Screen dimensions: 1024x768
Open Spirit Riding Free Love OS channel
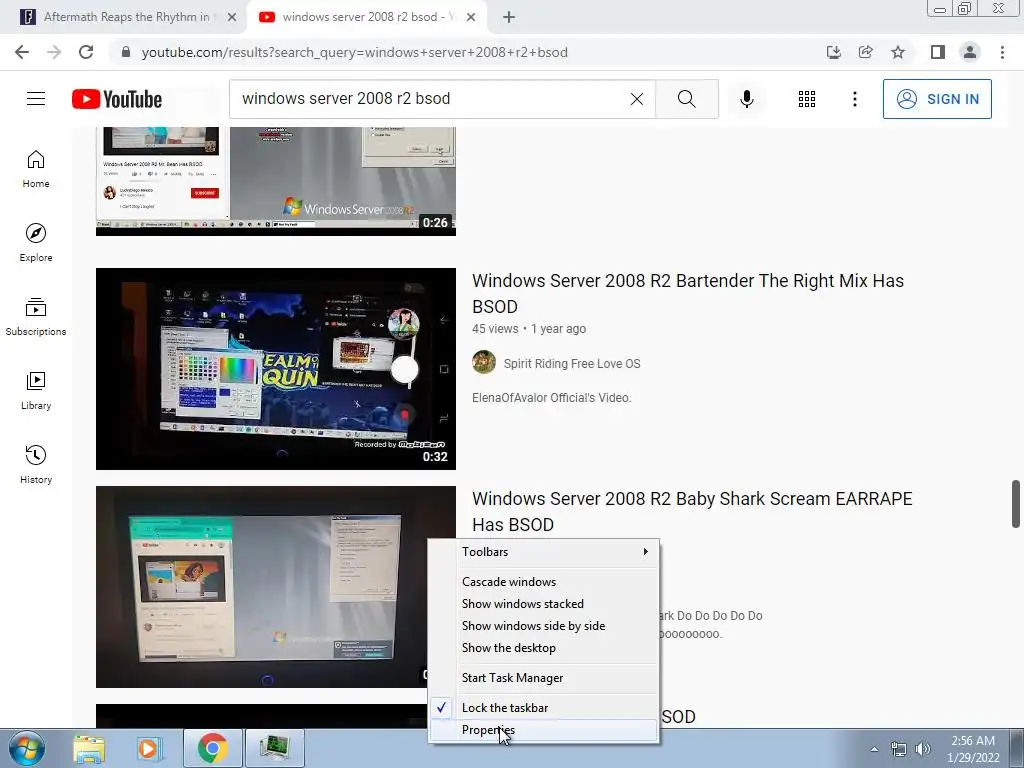572,364
